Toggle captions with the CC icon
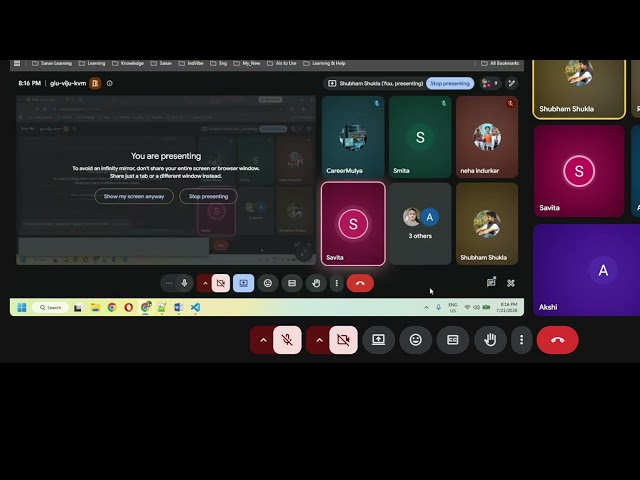This screenshot has width=640, height=480. coord(453,340)
